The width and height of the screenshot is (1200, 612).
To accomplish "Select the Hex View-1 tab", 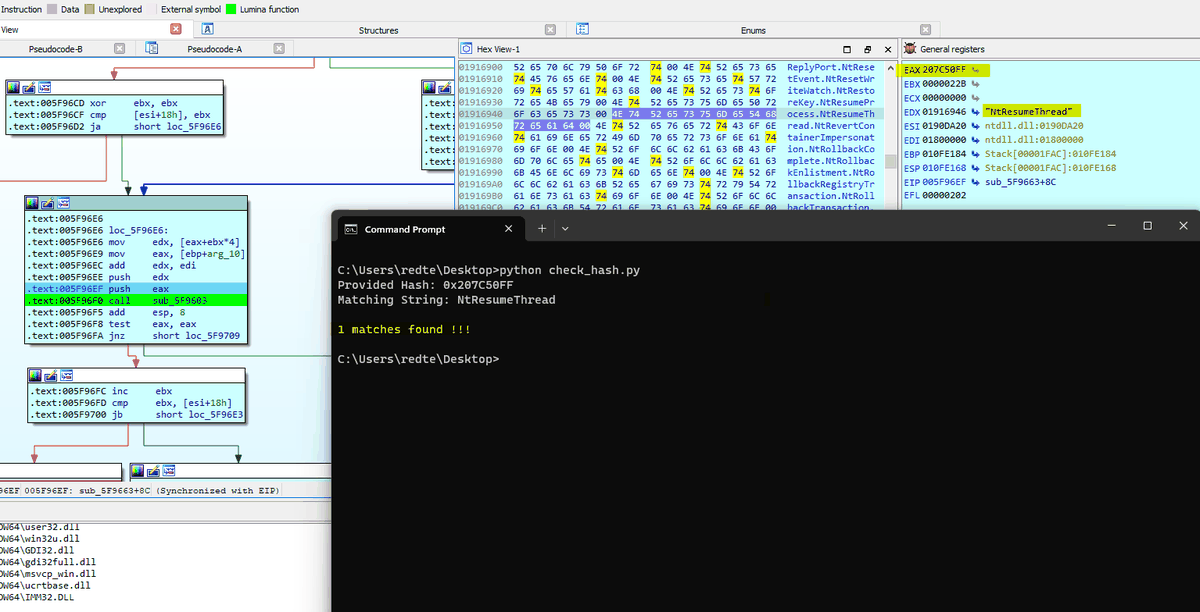I will pyautogui.click(x=498, y=49).
